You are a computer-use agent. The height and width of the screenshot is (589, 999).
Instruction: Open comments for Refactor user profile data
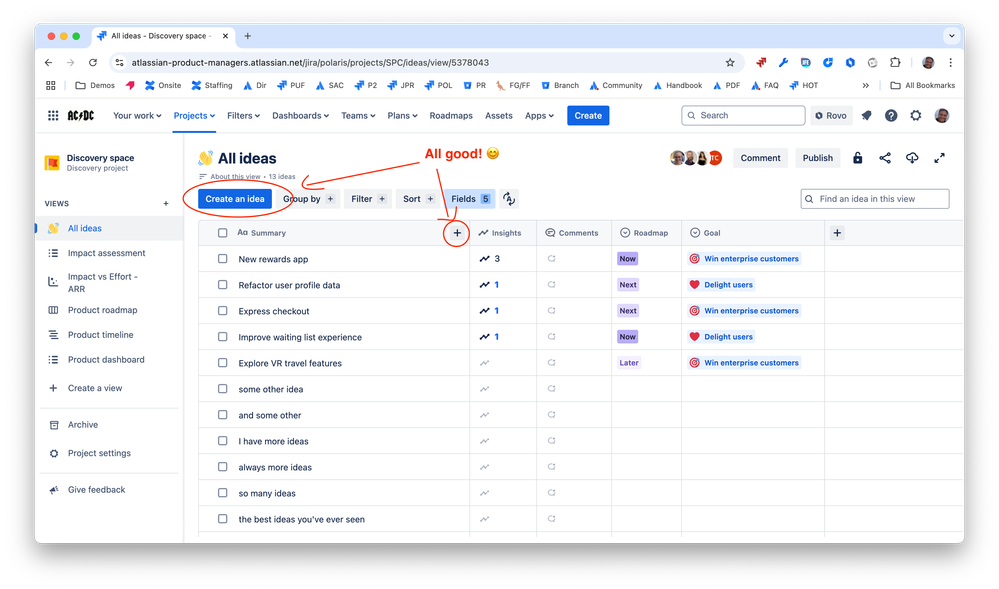(551, 285)
